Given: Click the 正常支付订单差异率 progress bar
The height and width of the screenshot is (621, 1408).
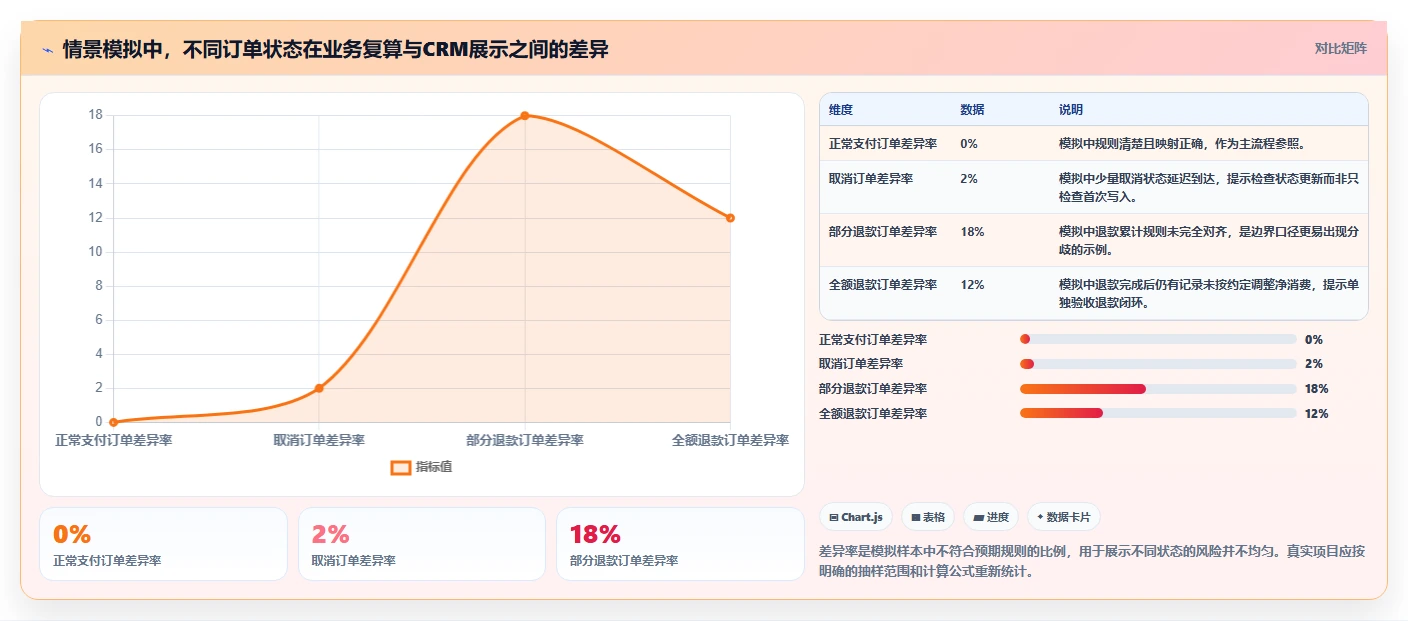Looking at the screenshot, I should tap(1158, 340).
